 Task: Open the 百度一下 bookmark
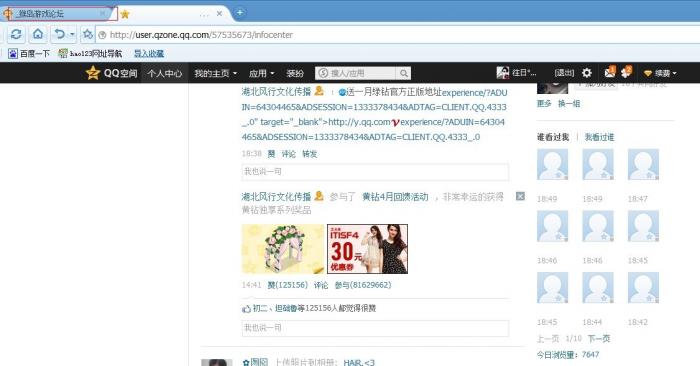click(29, 54)
